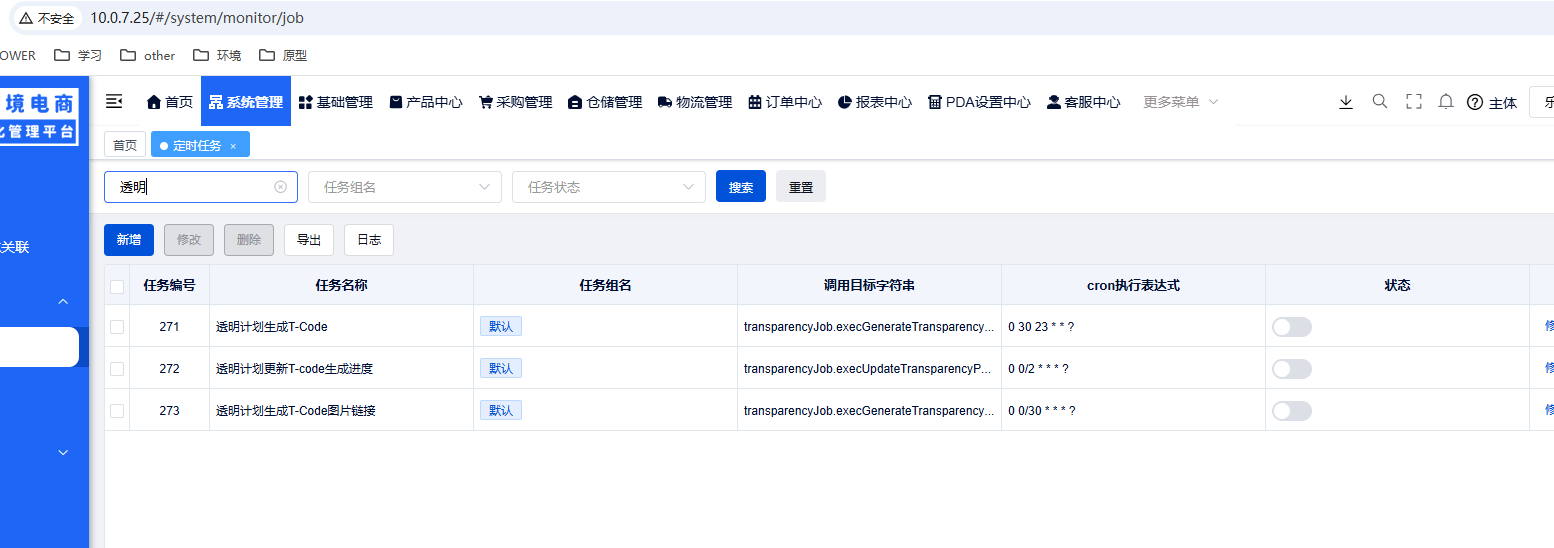The image size is (1554, 548).
Task: Toggle status switch for task 273
Action: pos(1291,411)
